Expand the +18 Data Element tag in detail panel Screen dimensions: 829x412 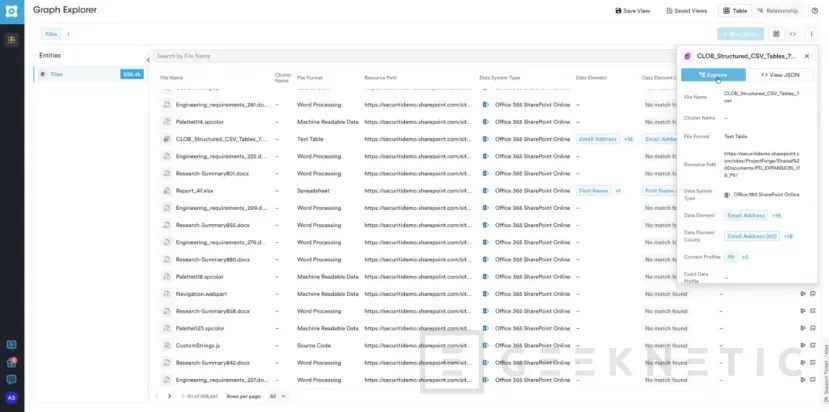776,216
